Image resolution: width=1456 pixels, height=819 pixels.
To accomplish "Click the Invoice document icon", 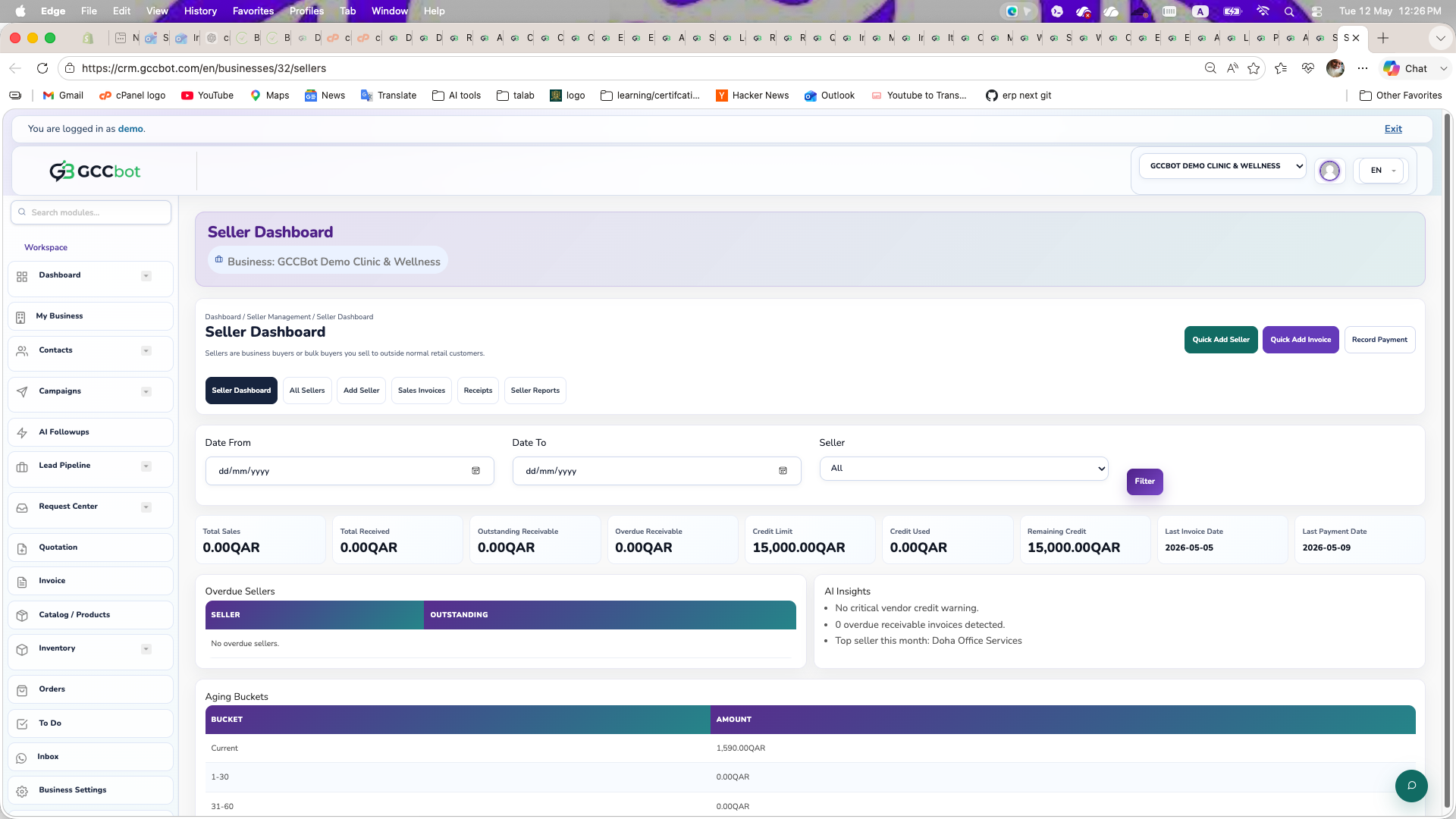I will tap(22, 582).
